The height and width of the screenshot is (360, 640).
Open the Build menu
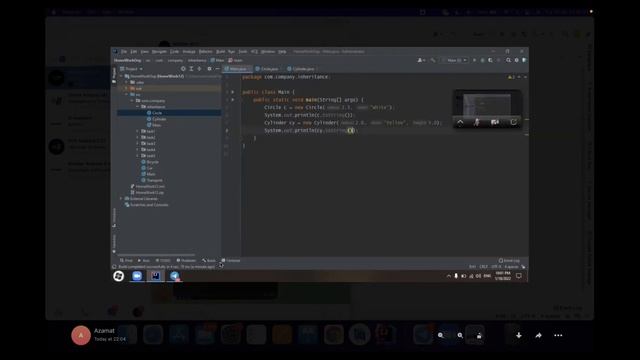coord(220,52)
